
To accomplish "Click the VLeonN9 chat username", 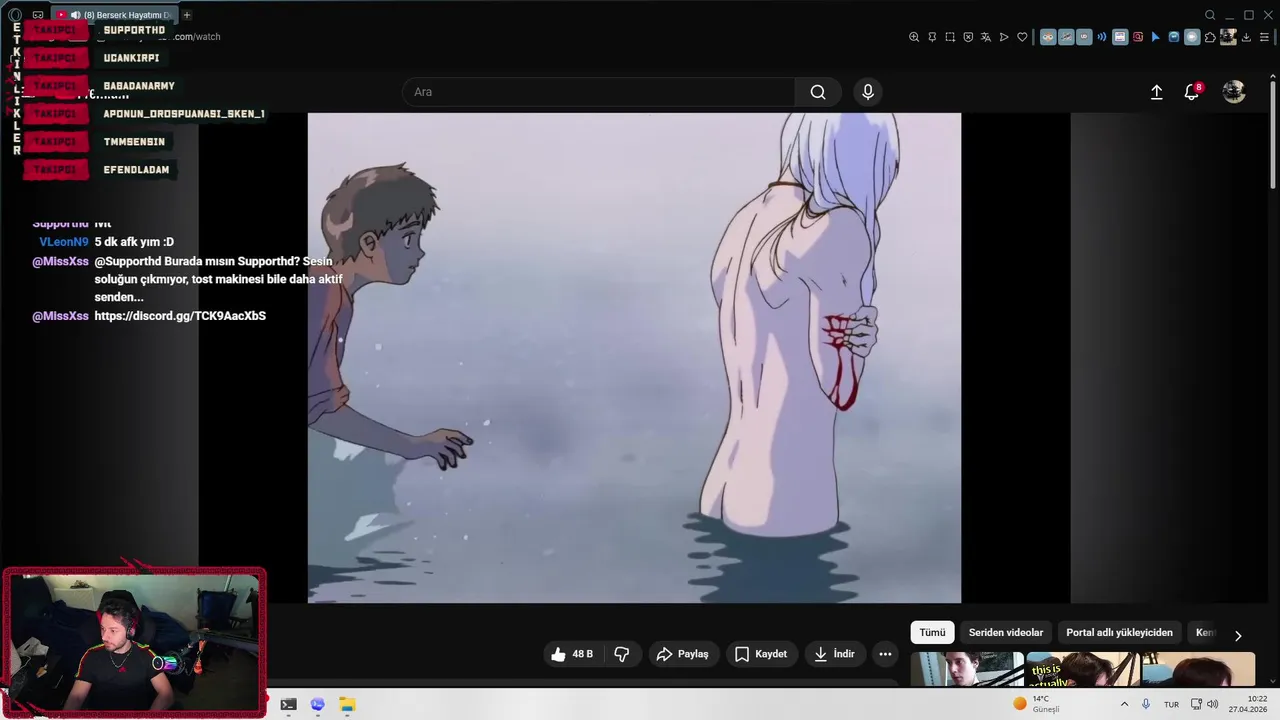I will (64, 242).
